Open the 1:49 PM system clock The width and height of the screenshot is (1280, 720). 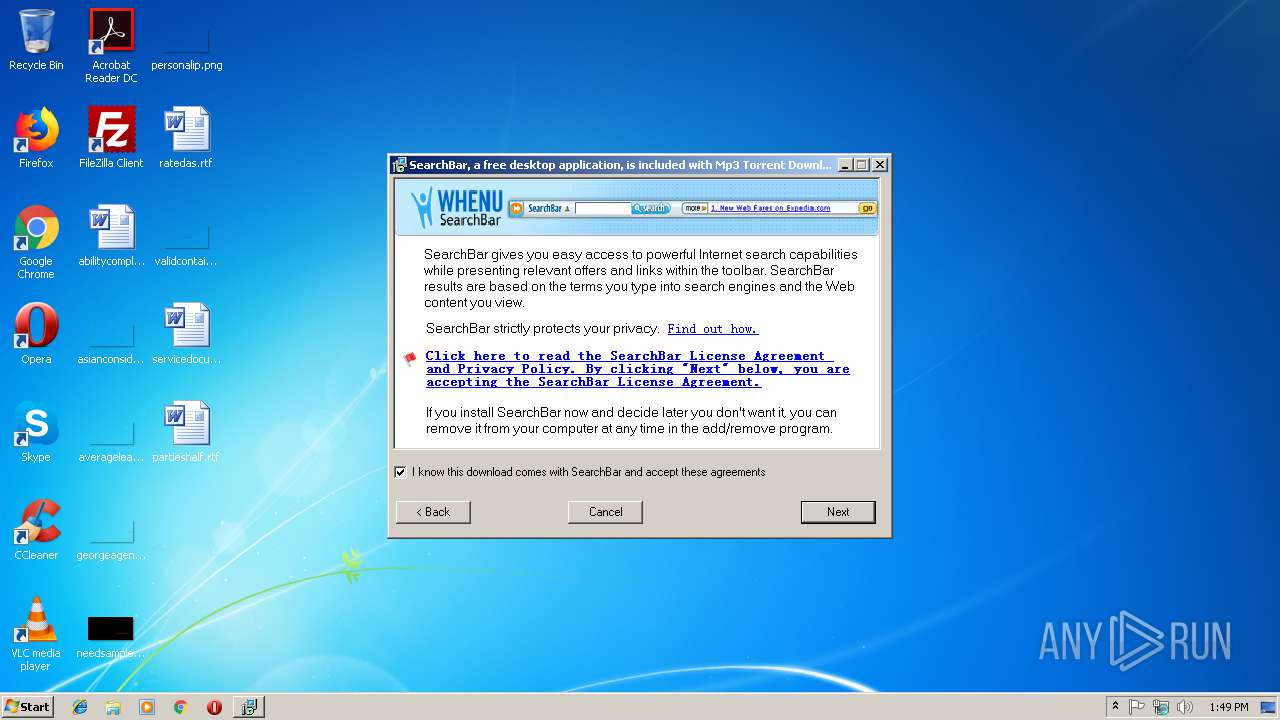(1228, 707)
